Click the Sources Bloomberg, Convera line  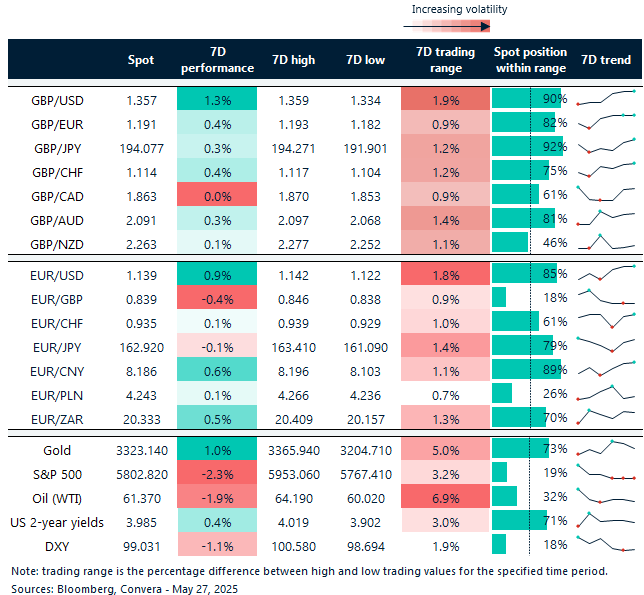pyautogui.click(x=124, y=589)
